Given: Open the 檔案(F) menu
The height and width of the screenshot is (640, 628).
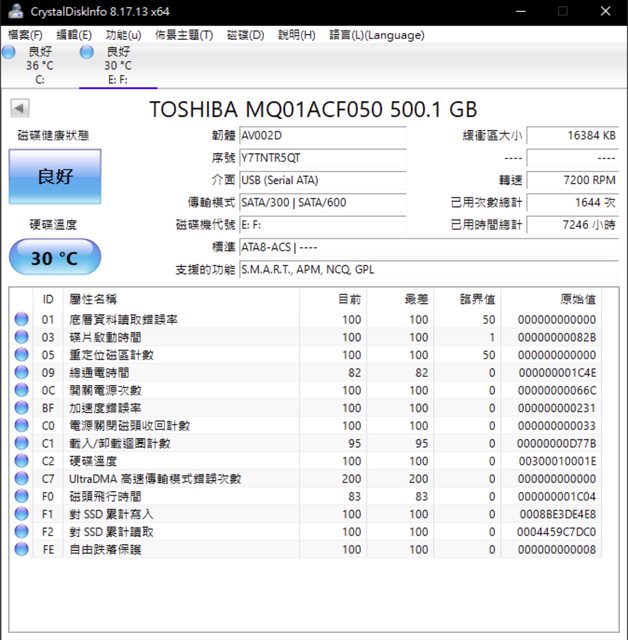Looking at the screenshot, I should [x=25, y=35].
